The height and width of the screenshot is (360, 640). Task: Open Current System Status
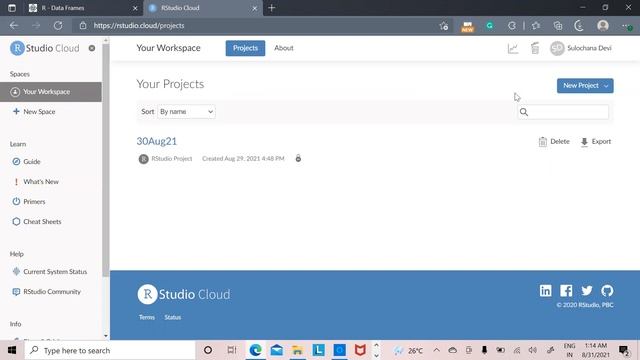(50, 271)
